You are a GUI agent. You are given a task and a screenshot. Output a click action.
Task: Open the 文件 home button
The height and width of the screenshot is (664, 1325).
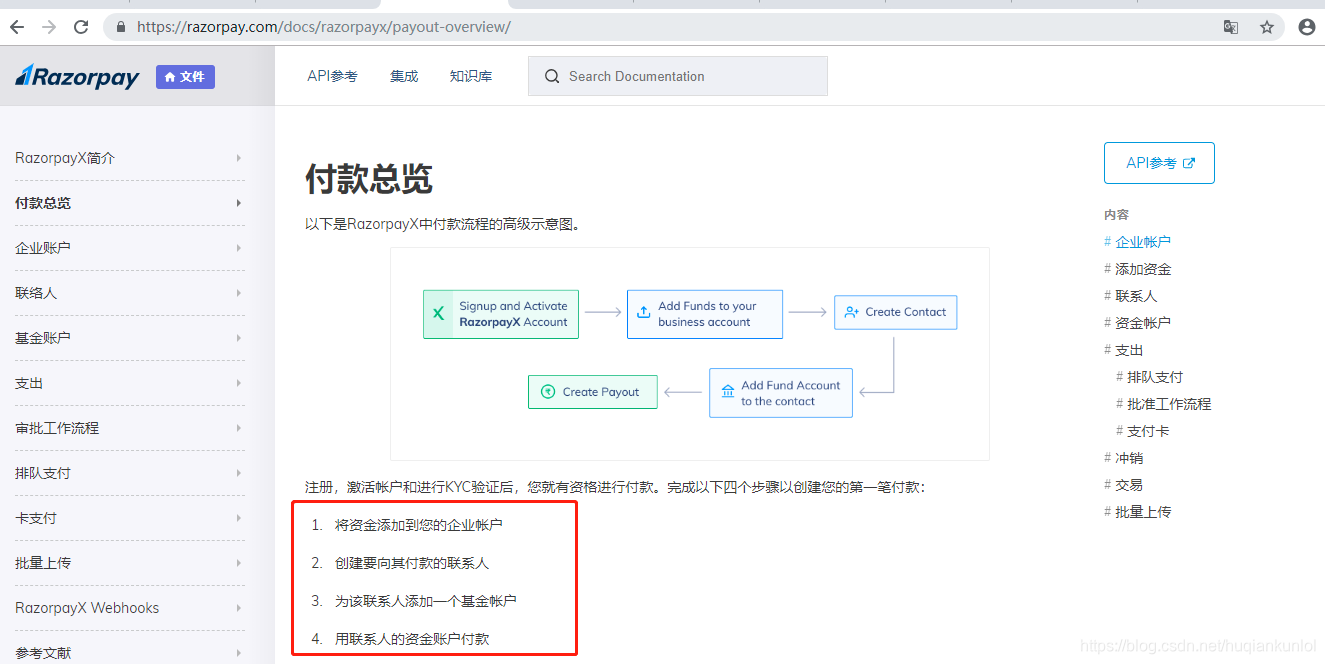pos(185,77)
